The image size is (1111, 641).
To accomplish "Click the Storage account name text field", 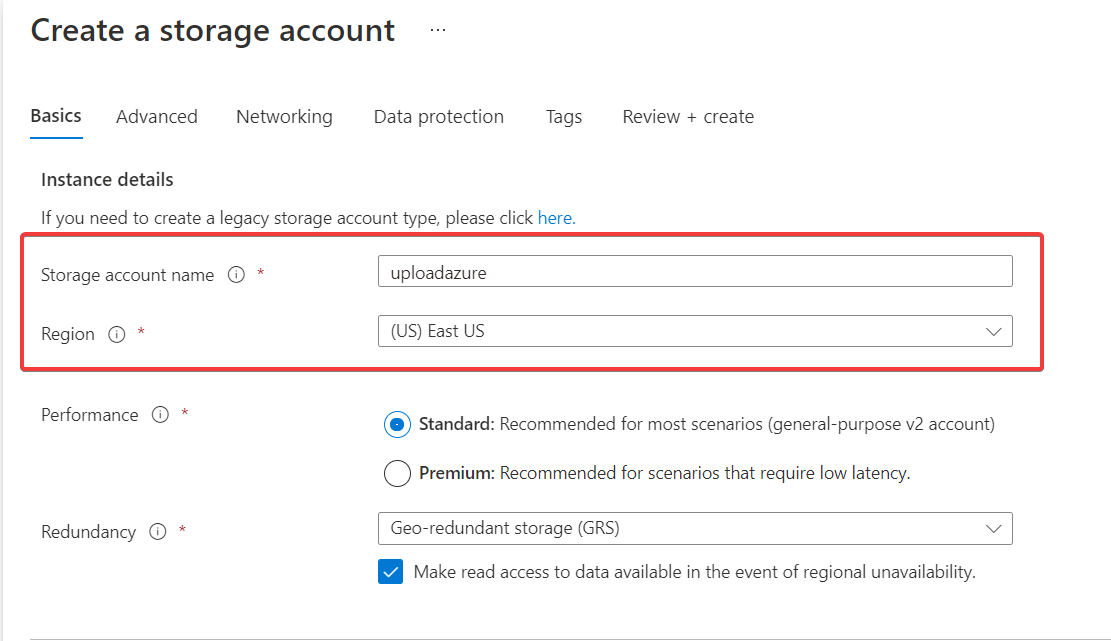I will point(694,271).
